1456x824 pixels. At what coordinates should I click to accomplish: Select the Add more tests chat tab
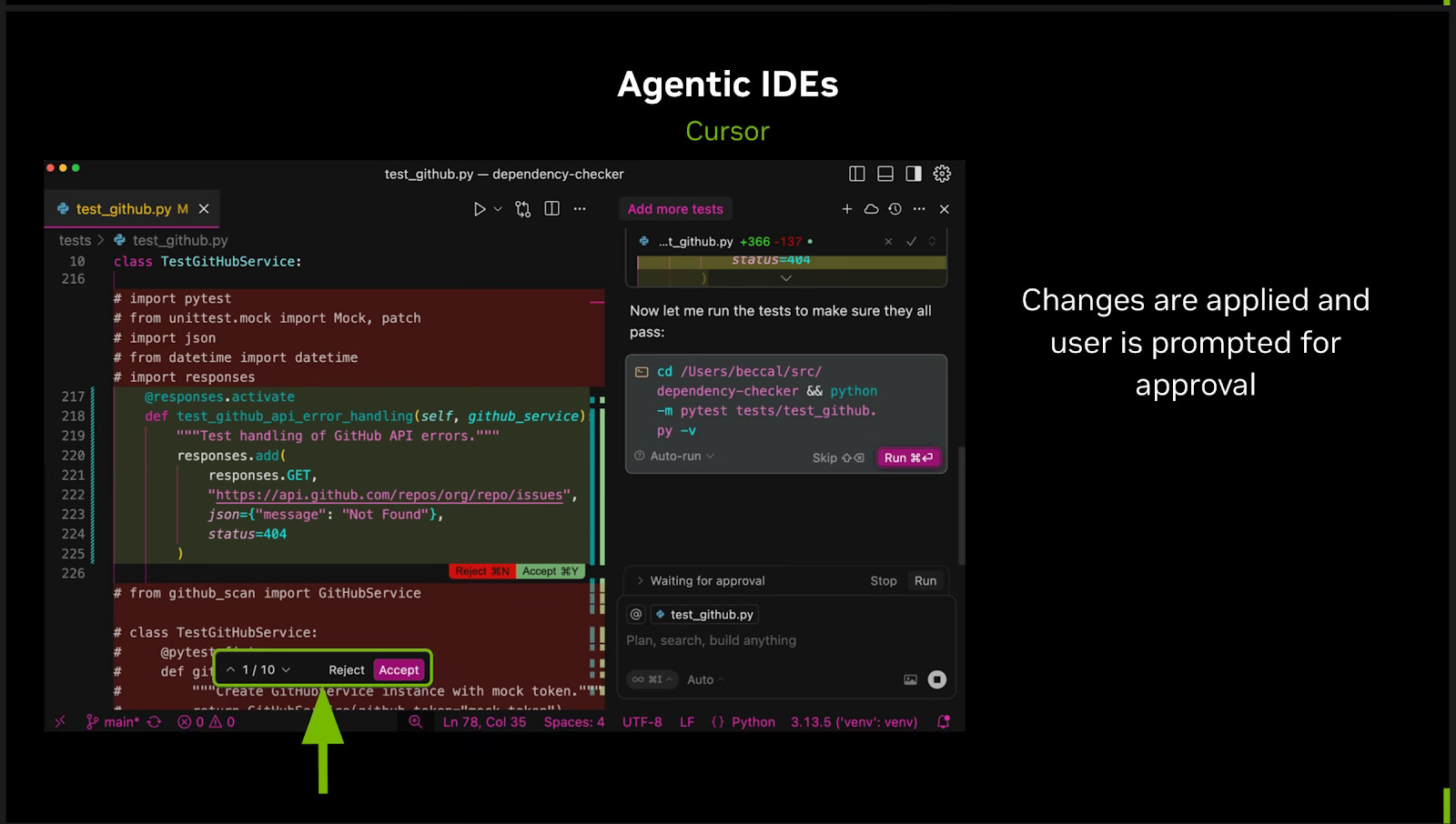675,209
